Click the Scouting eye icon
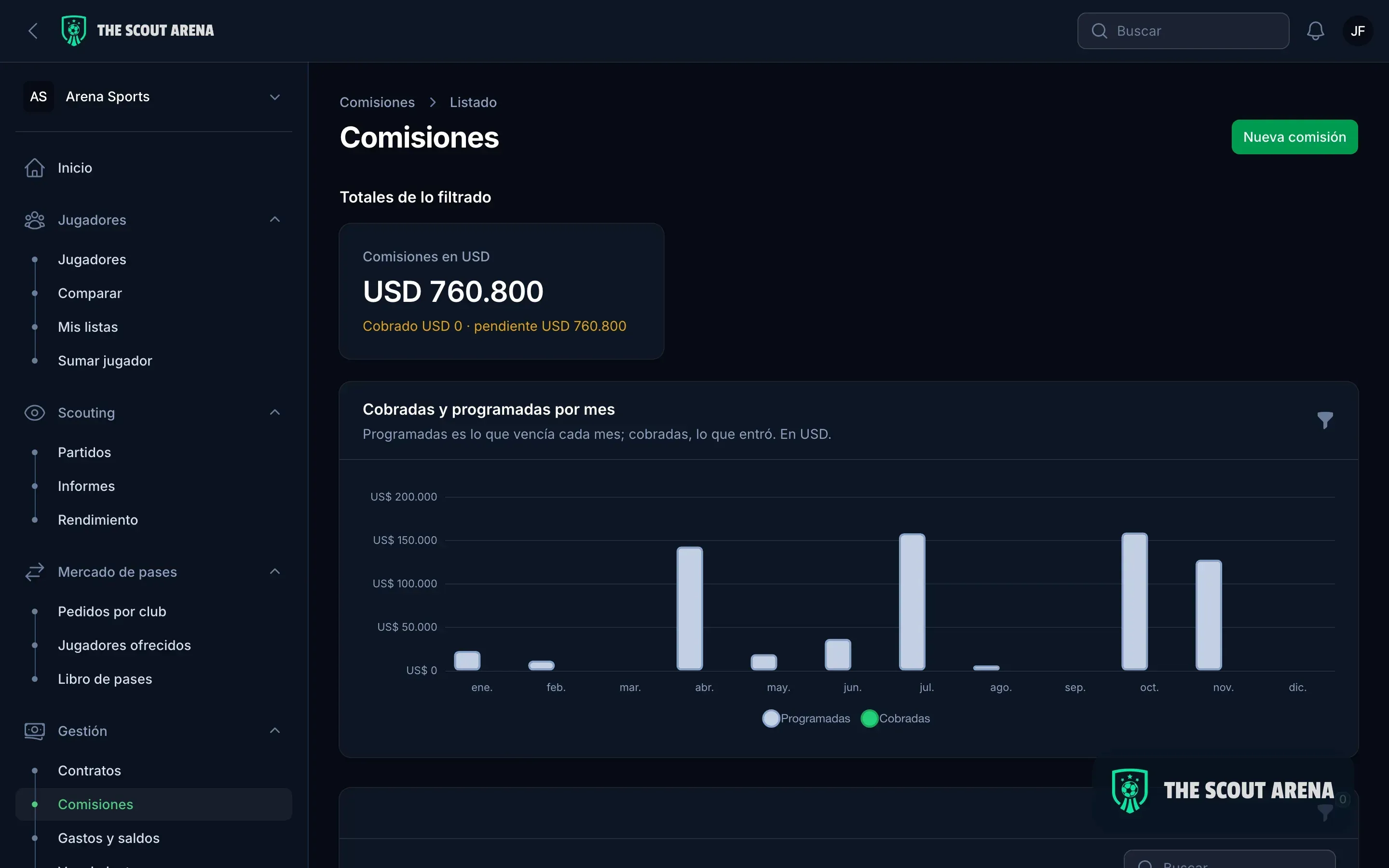Screen dimensions: 1389x868 coord(34,413)
